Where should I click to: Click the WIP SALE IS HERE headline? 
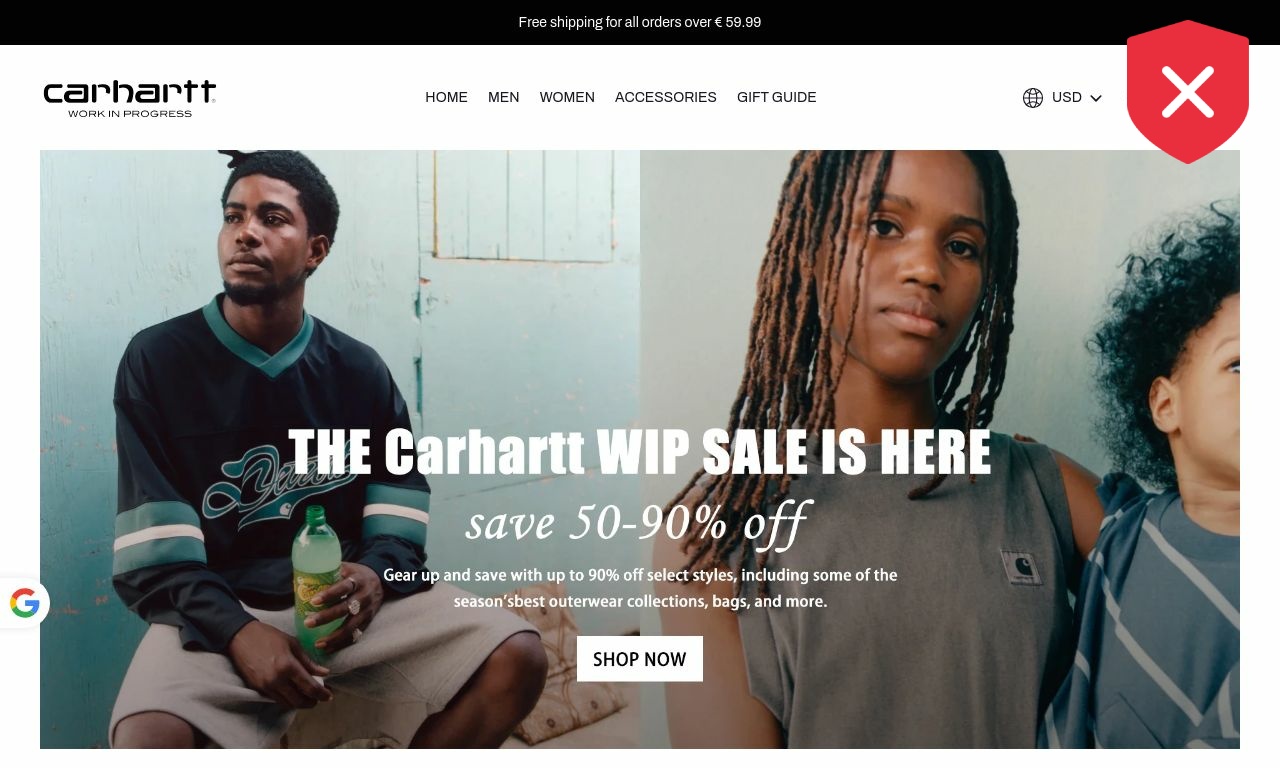[640, 452]
